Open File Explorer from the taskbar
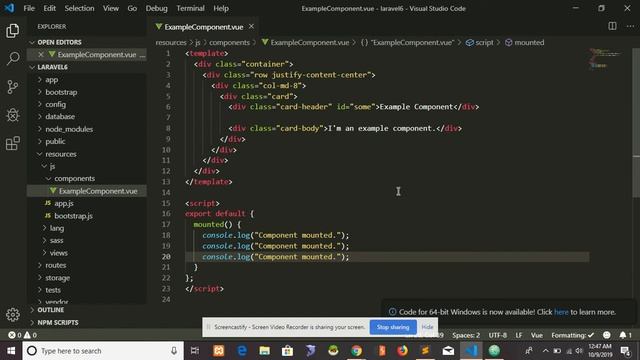Image resolution: width=640 pixels, height=360 pixels. [264, 351]
